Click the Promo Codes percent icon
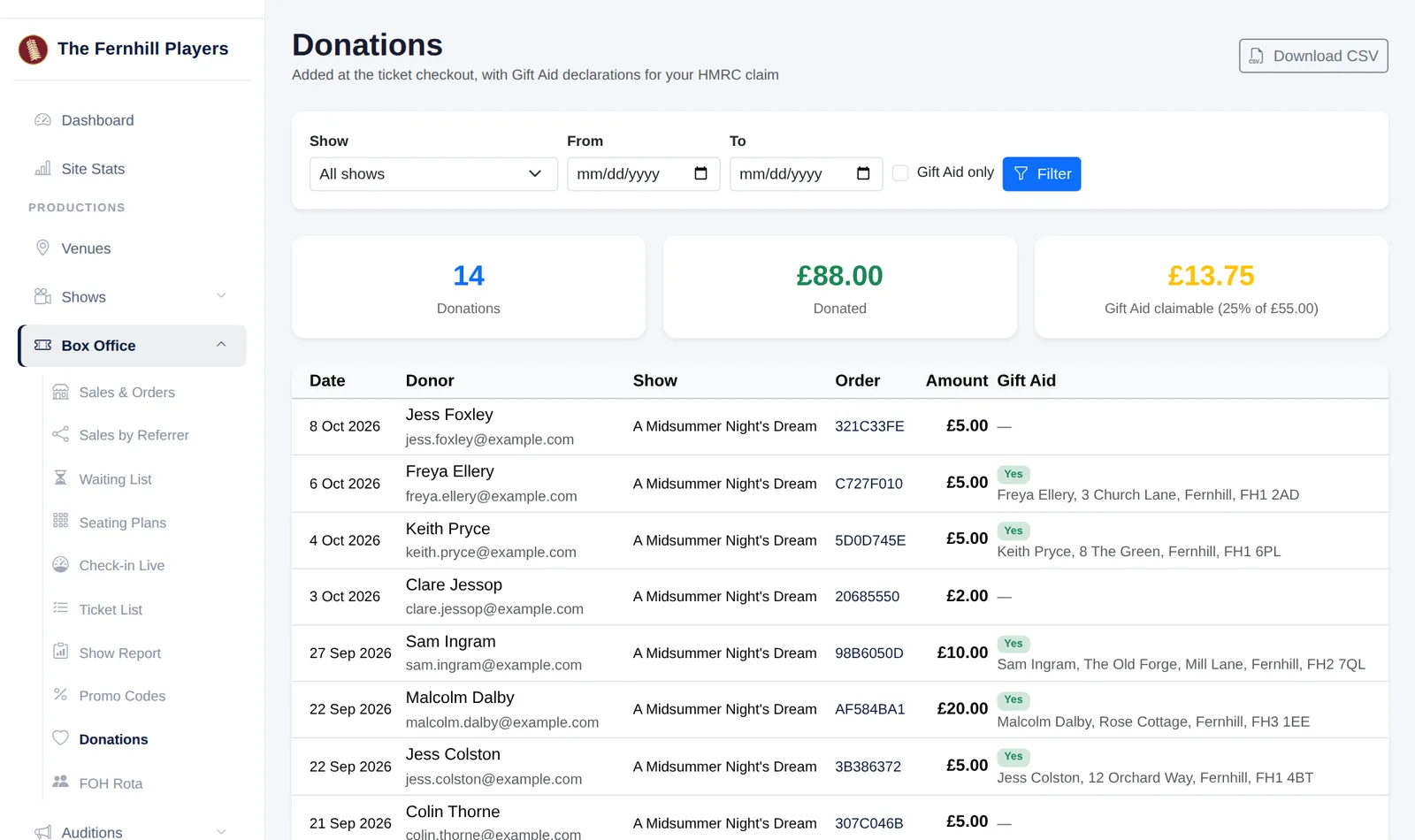This screenshot has width=1415, height=840. click(x=60, y=695)
